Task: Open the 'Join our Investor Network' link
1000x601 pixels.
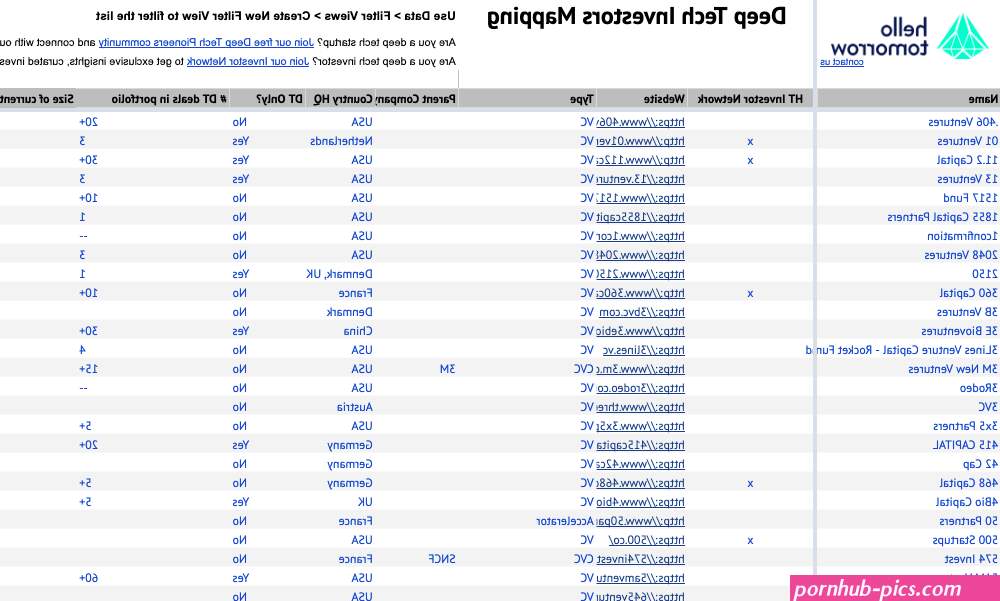Action: point(248,62)
